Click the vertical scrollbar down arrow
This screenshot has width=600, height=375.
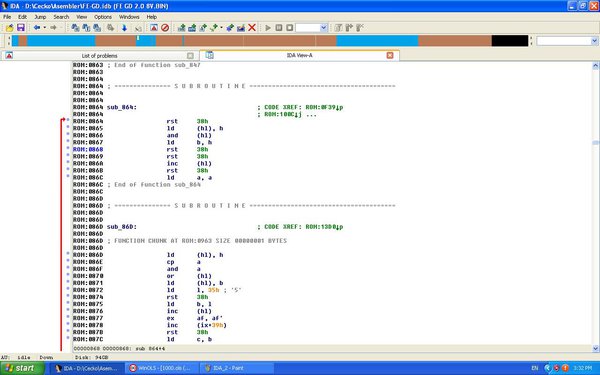pos(595,348)
